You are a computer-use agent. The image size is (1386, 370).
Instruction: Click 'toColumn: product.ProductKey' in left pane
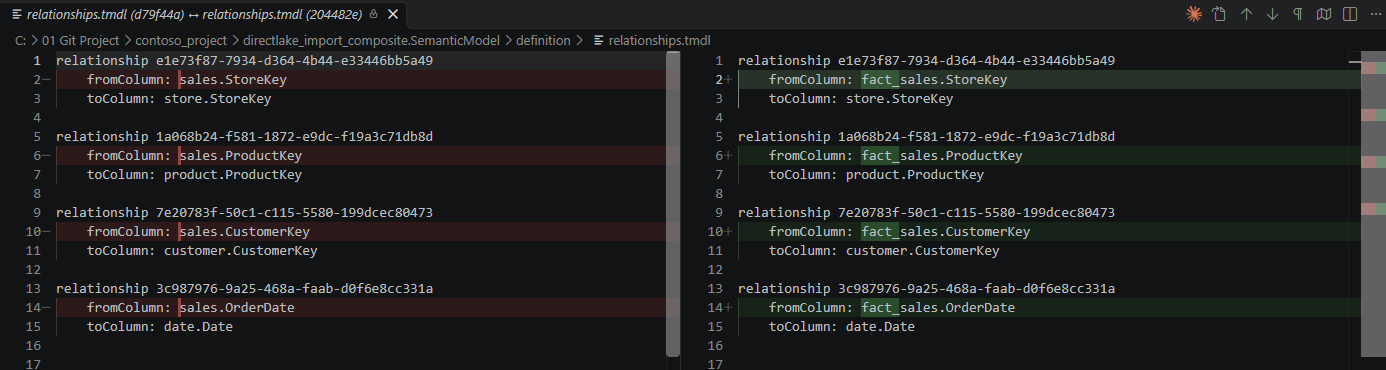click(194, 175)
